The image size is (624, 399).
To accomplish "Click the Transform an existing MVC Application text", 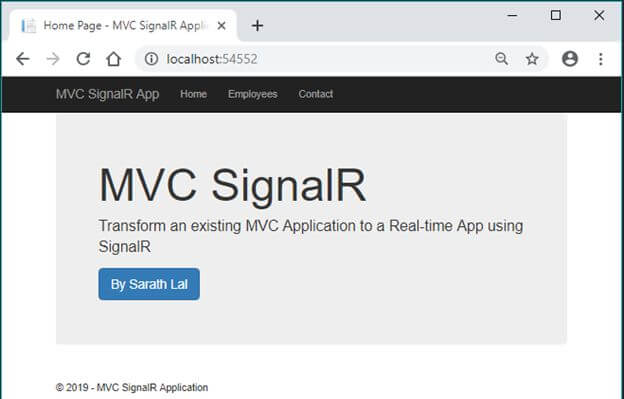I will coord(311,236).
